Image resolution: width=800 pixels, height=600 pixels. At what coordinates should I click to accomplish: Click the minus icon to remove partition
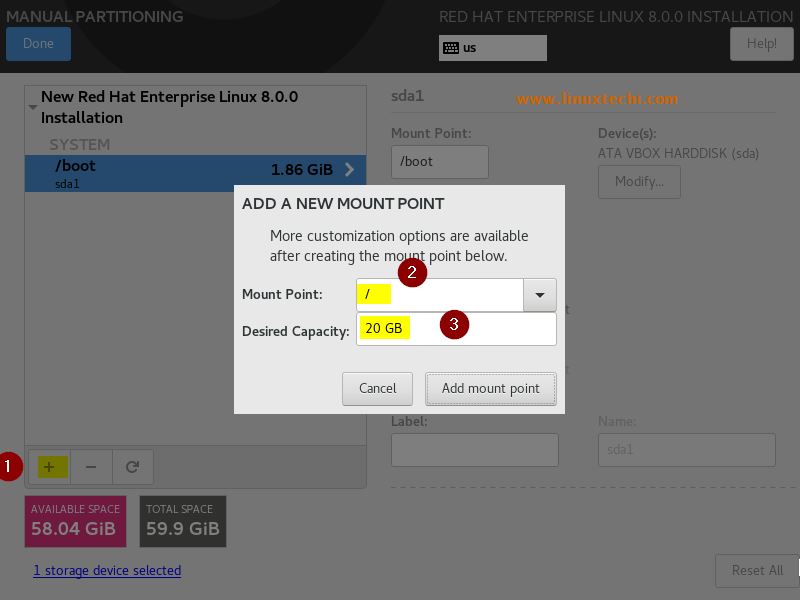[x=91, y=467]
